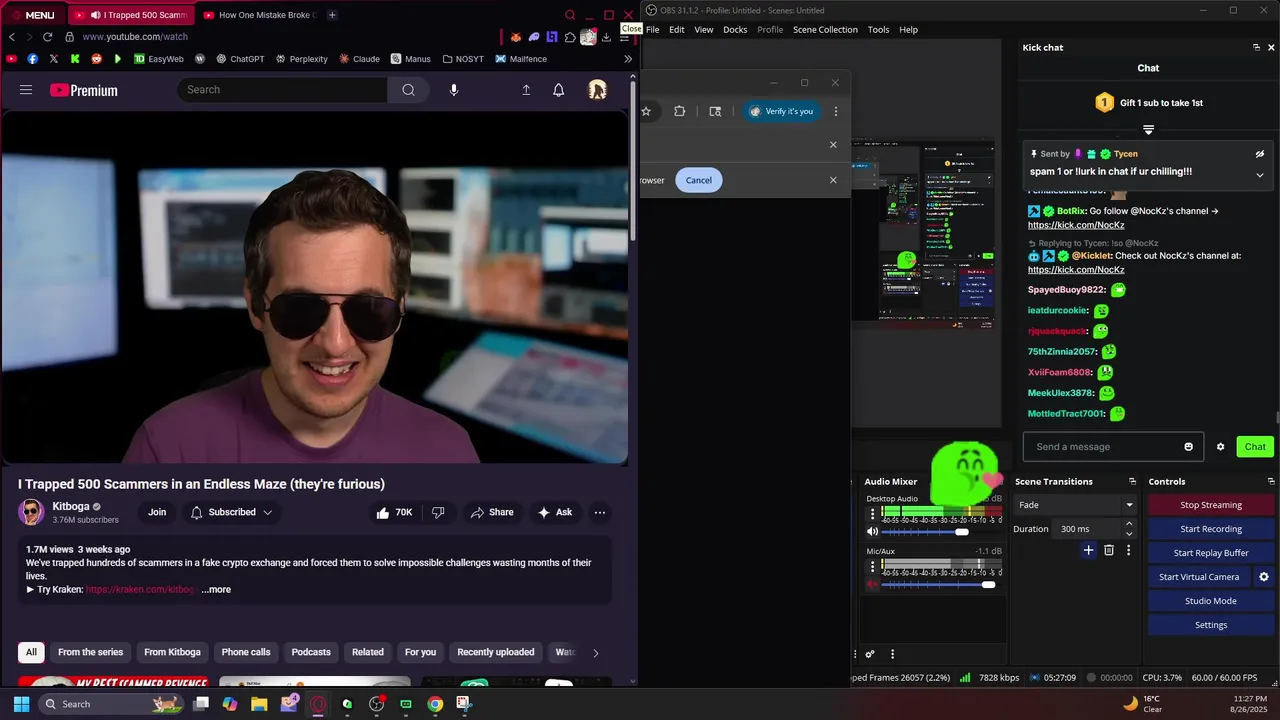
Task: Remove scene transition with trash icon
Action: coord(1109,550)
